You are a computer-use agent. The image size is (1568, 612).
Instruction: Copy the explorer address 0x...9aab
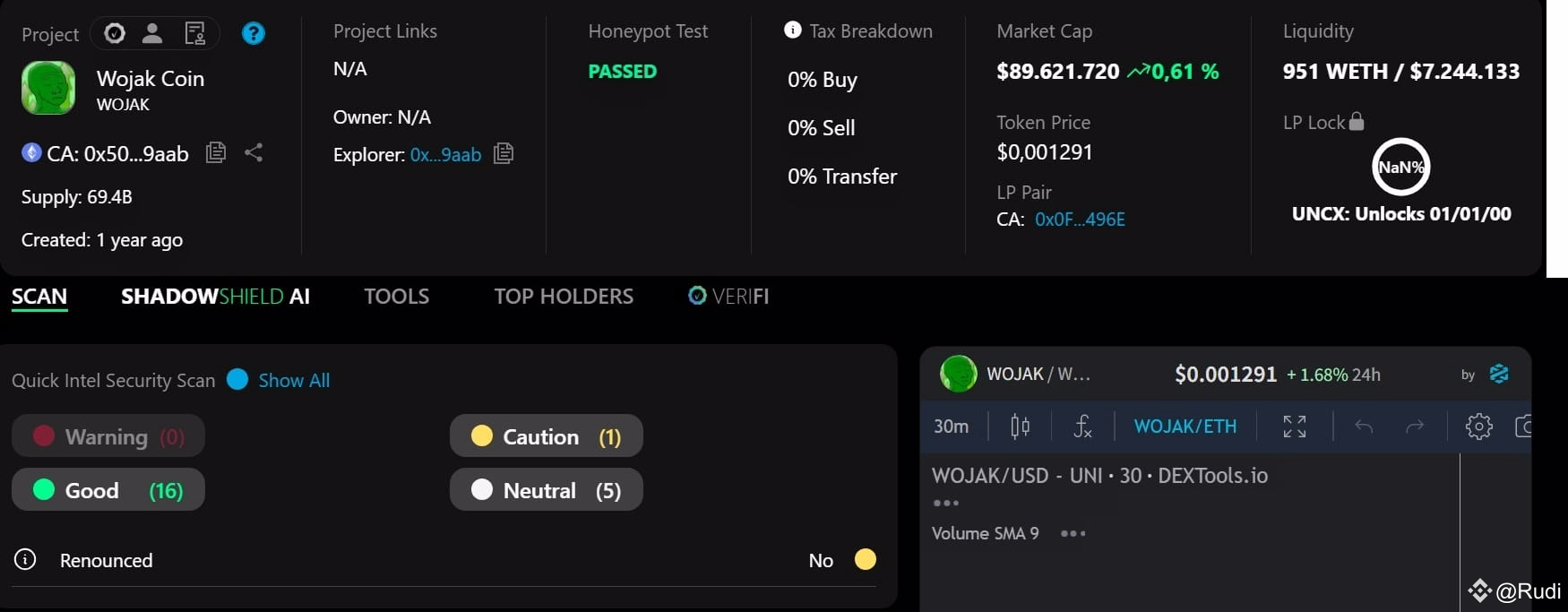tap(504, 154)
